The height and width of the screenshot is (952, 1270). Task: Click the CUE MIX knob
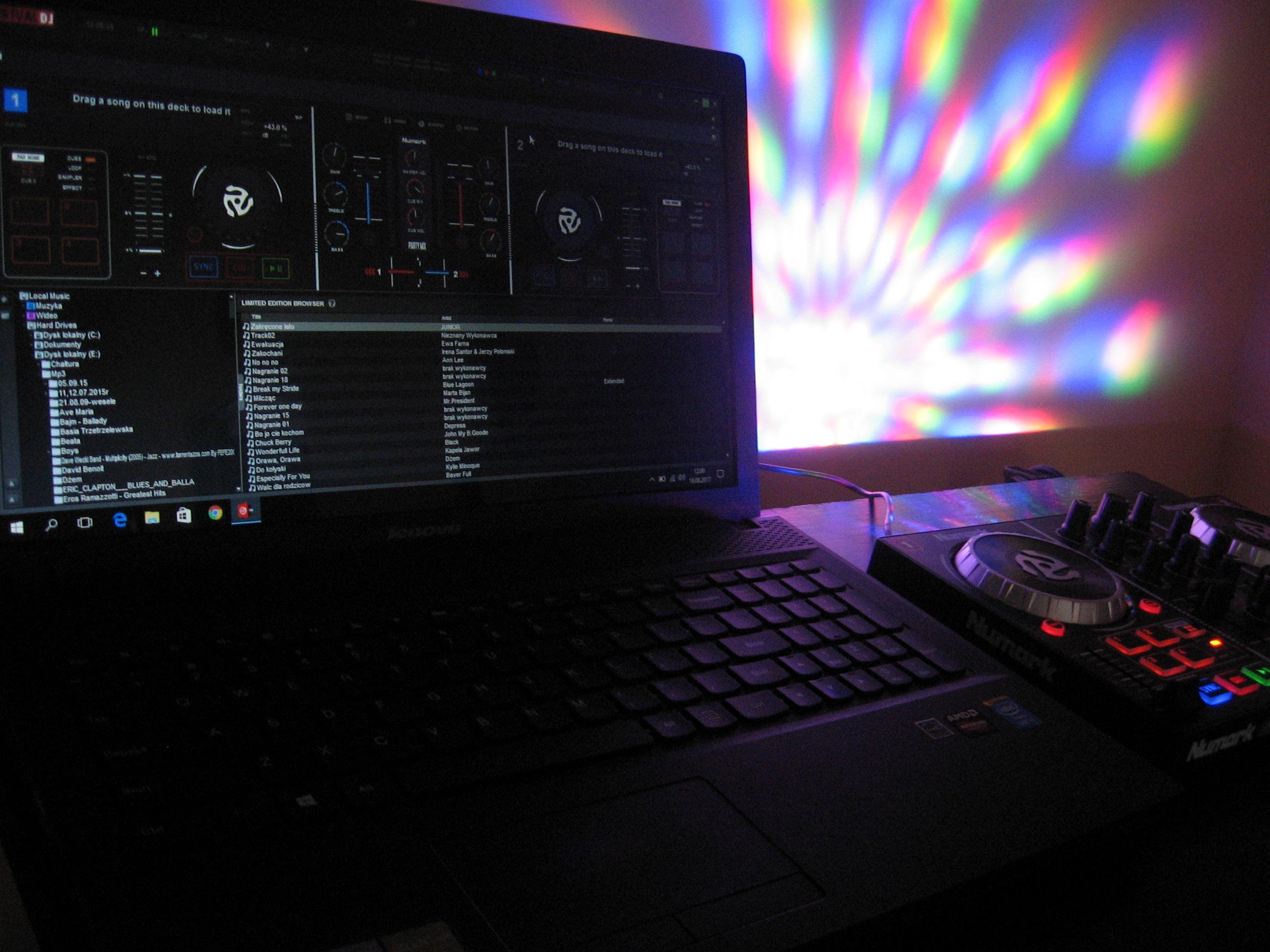[415, 188]
